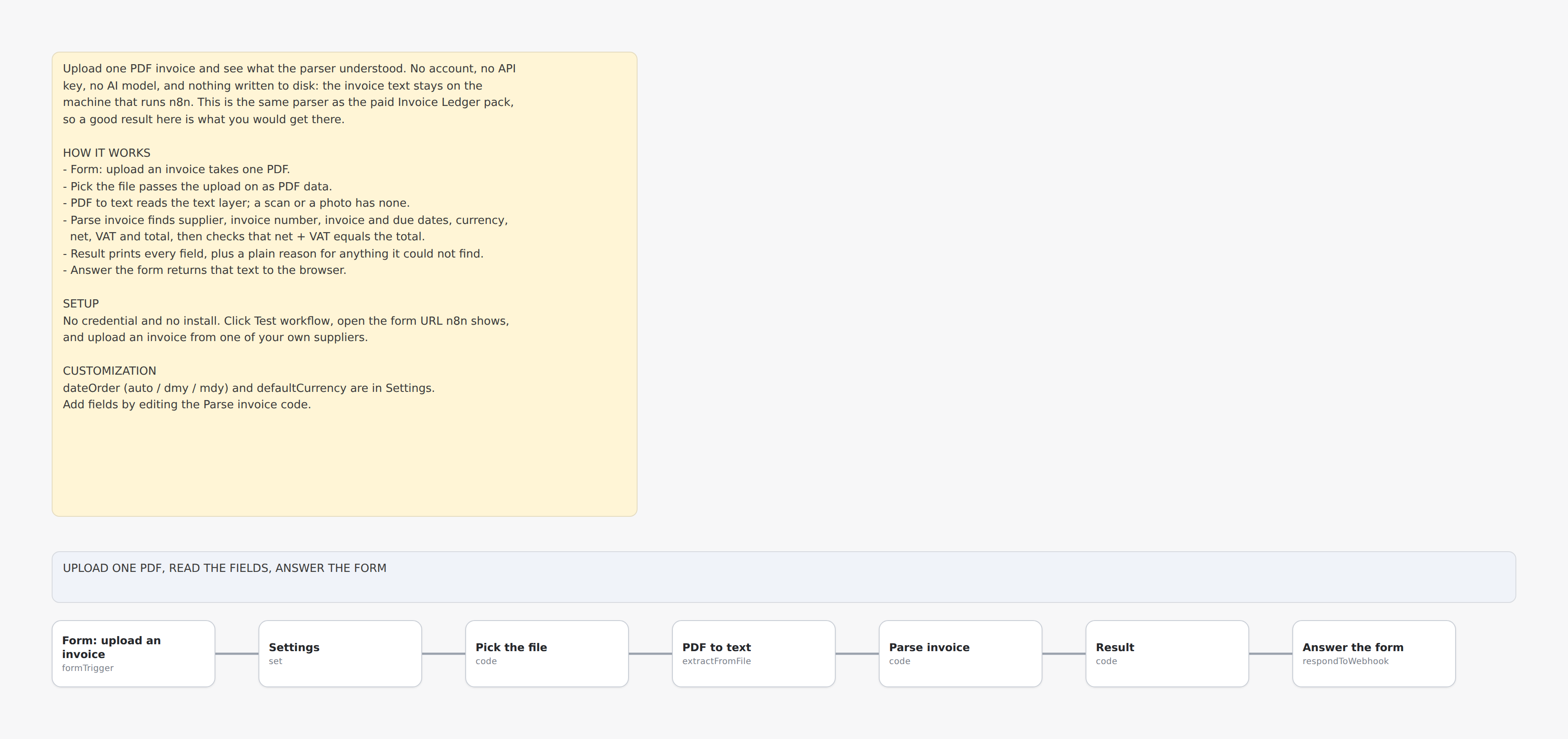Click the line starting 'Upload one PDF invoice and see'
Viewport: 1568px width, 739px height.
tap(289, 69)
